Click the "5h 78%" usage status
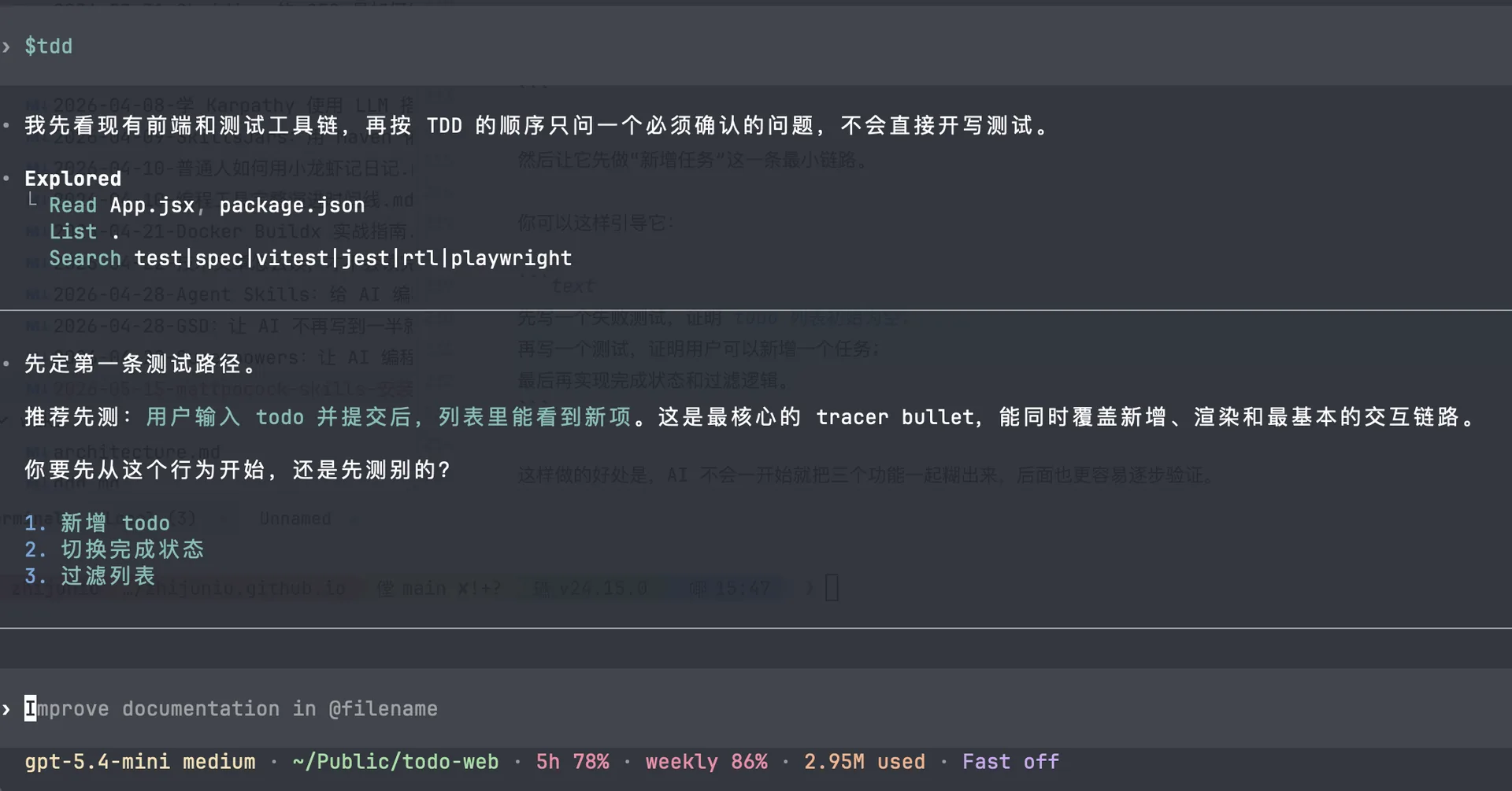 coord(573,762)
